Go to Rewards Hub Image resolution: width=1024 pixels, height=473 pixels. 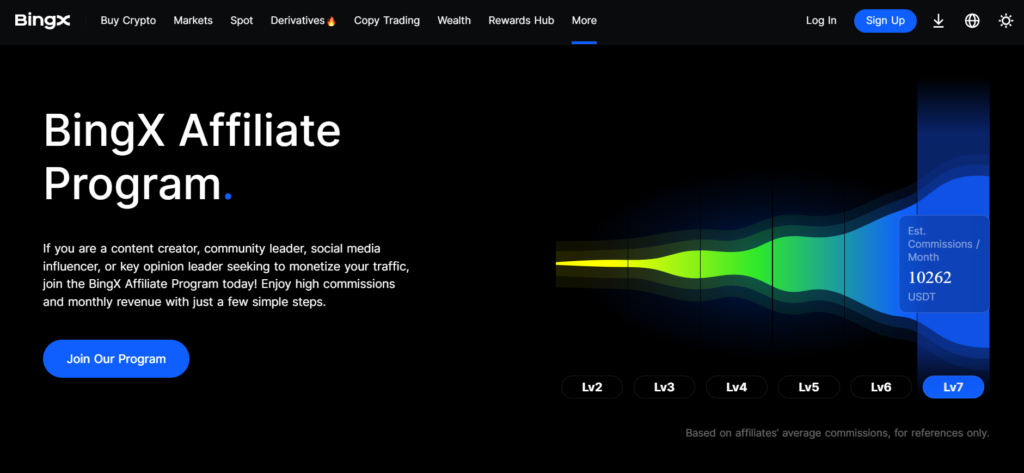[x=521, y=20]
